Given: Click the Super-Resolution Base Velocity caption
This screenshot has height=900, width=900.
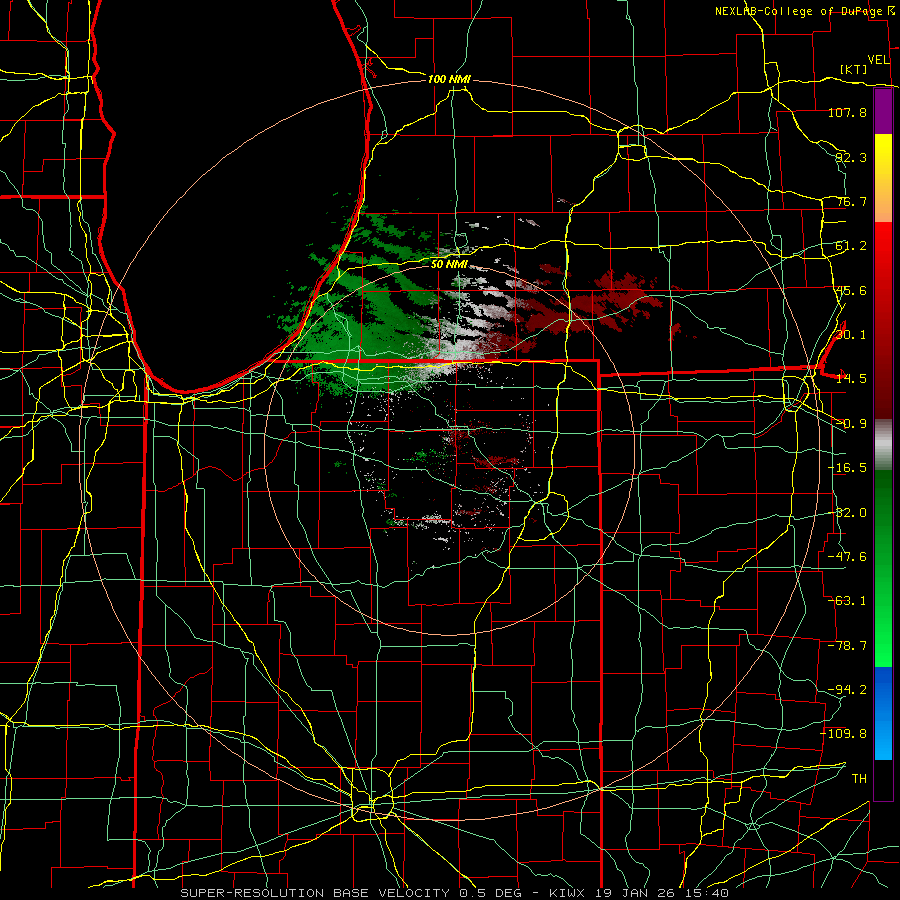Looking at the screenshot, I should 455,893.
